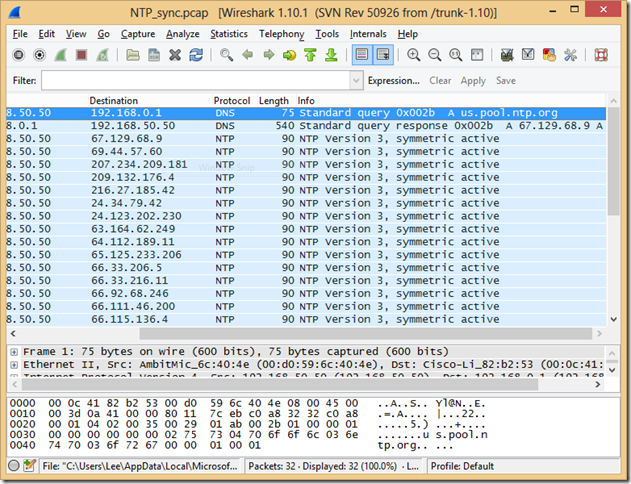
Task: Click Profile: Default in status bar
Action: [x=462, y=466]
